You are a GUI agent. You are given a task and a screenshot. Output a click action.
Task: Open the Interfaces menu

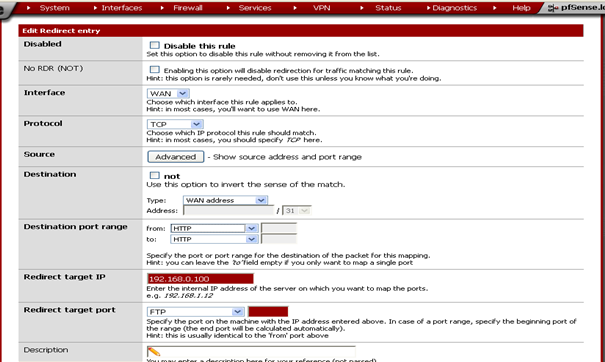[122, 8]
